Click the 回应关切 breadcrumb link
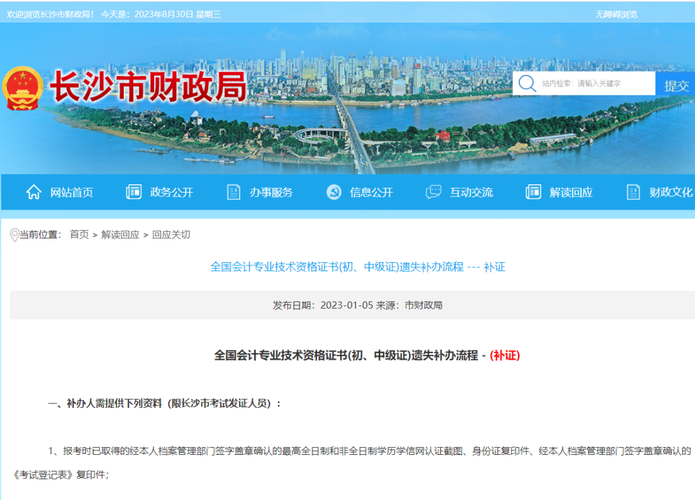695x500 pixels. coord(171,235)
